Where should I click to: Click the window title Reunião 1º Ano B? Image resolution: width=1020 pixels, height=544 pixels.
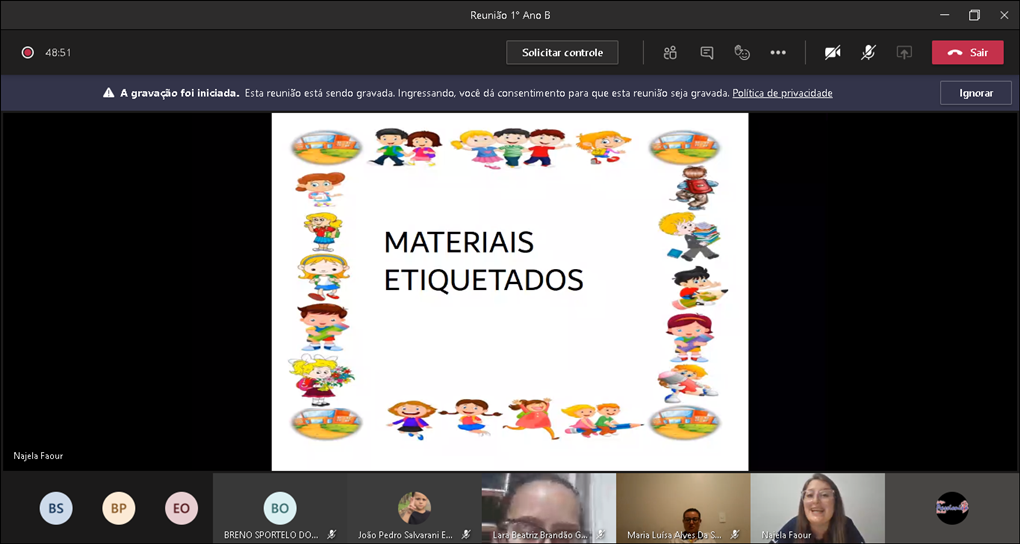pos(510,15)
